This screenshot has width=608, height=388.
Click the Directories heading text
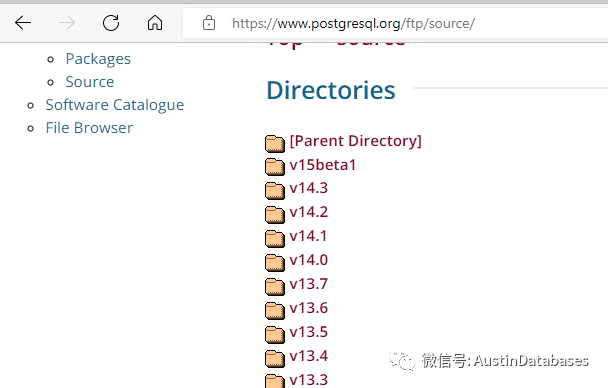[x=331, y=90]
